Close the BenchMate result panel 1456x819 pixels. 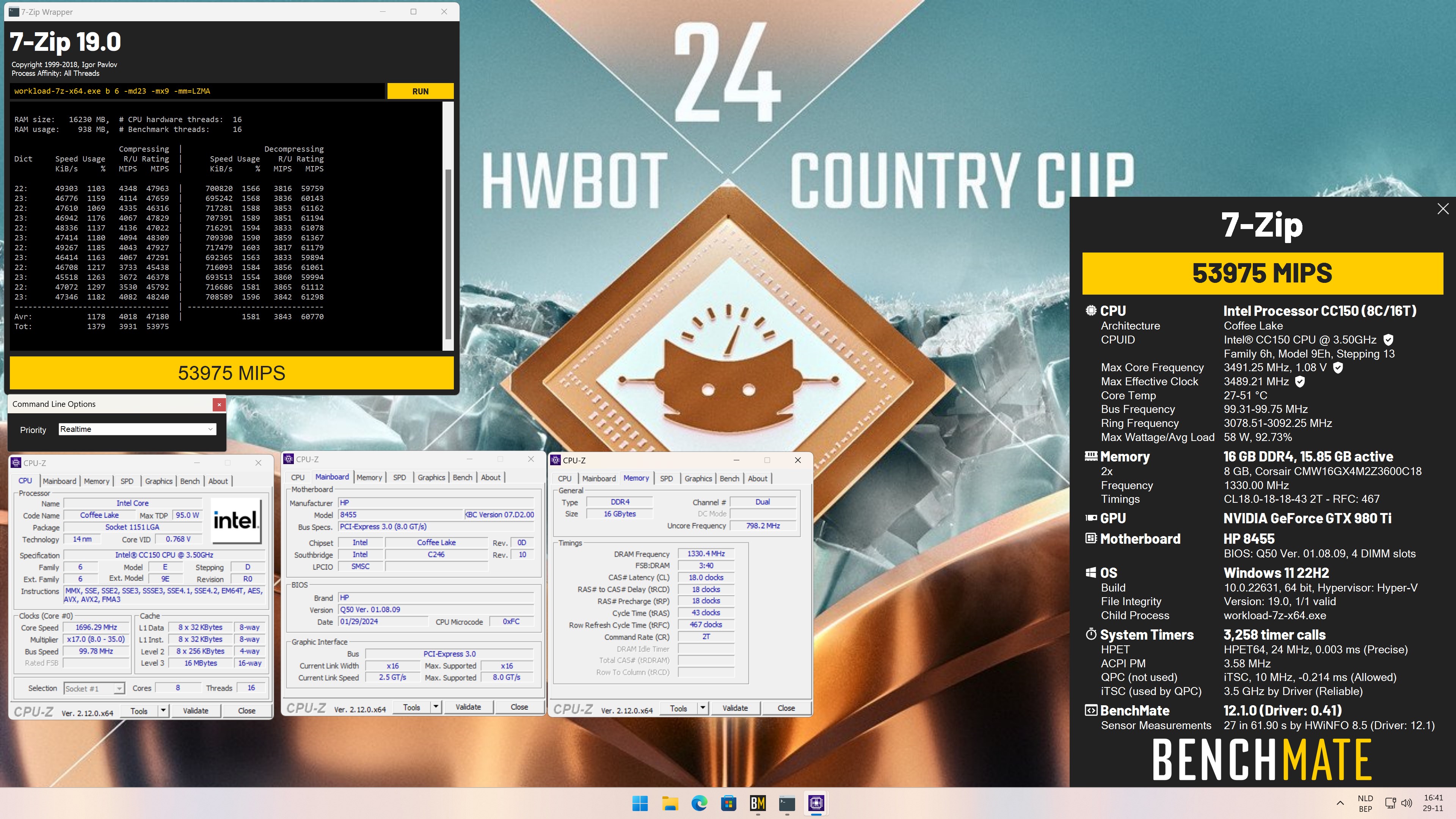(x=1442, y=209)
